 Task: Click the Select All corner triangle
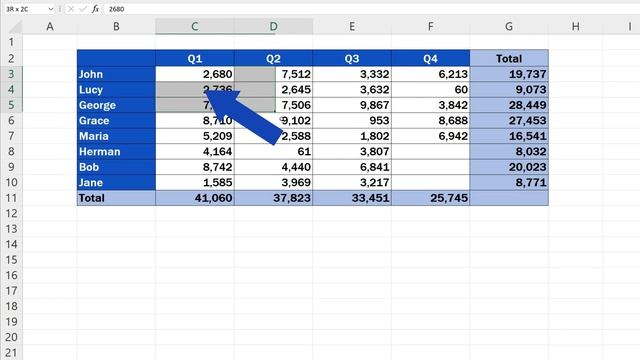coord(15,27)
